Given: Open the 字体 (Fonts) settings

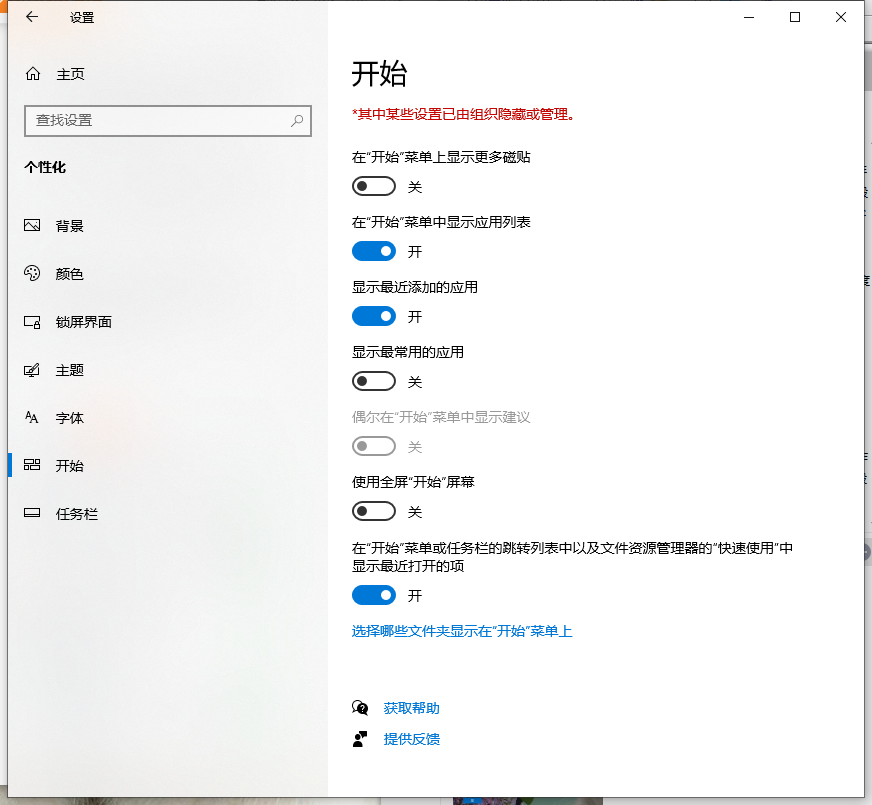Looking at the screenshot, I should click(x=33, y=418).
